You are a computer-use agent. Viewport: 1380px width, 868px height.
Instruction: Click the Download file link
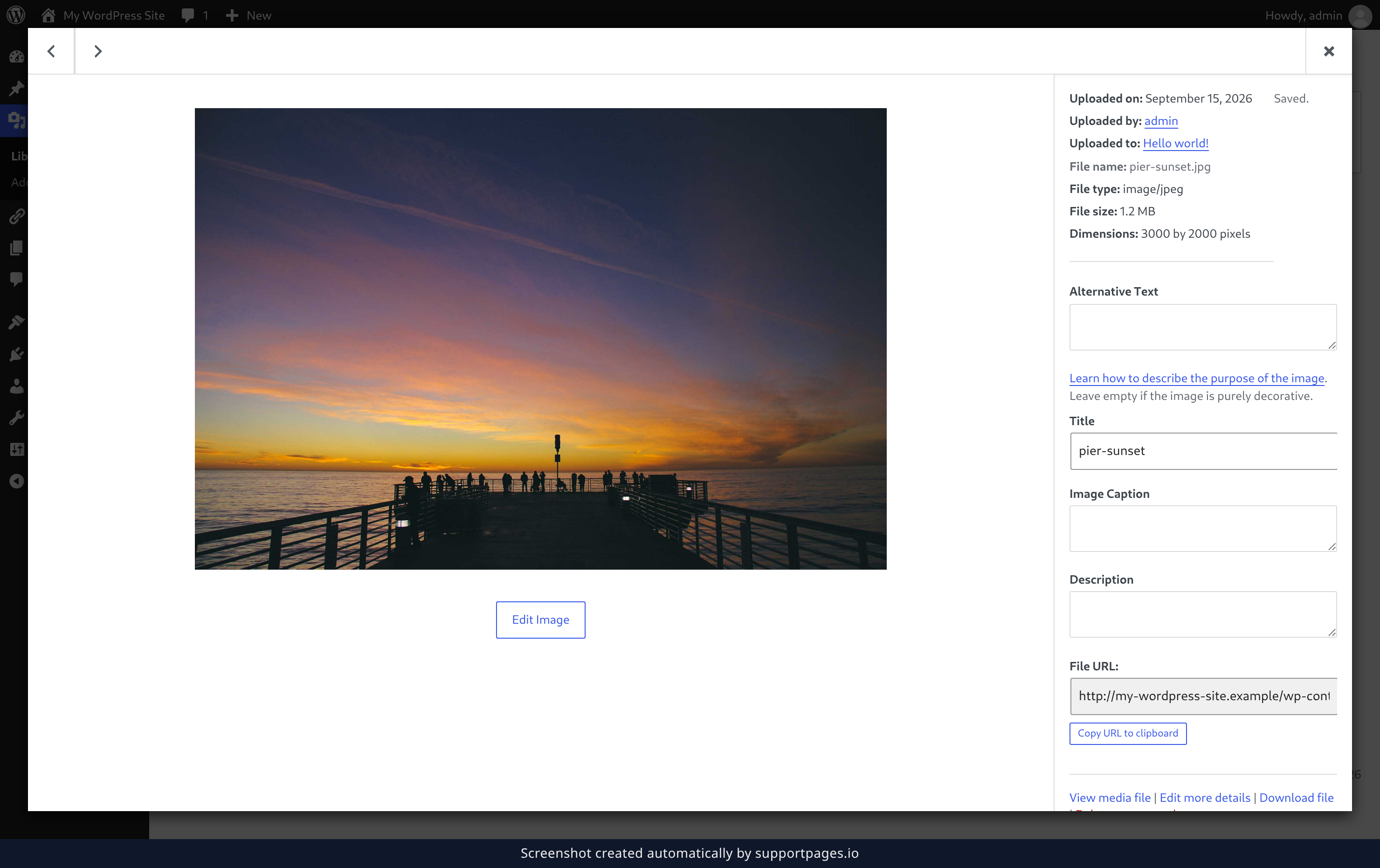[1297, 798]
